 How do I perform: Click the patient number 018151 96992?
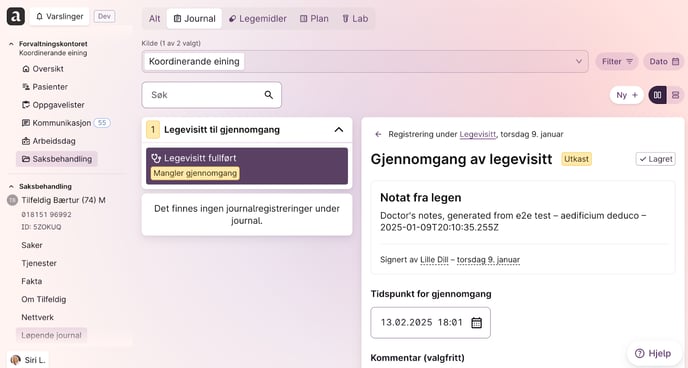(x=47, y=214)
